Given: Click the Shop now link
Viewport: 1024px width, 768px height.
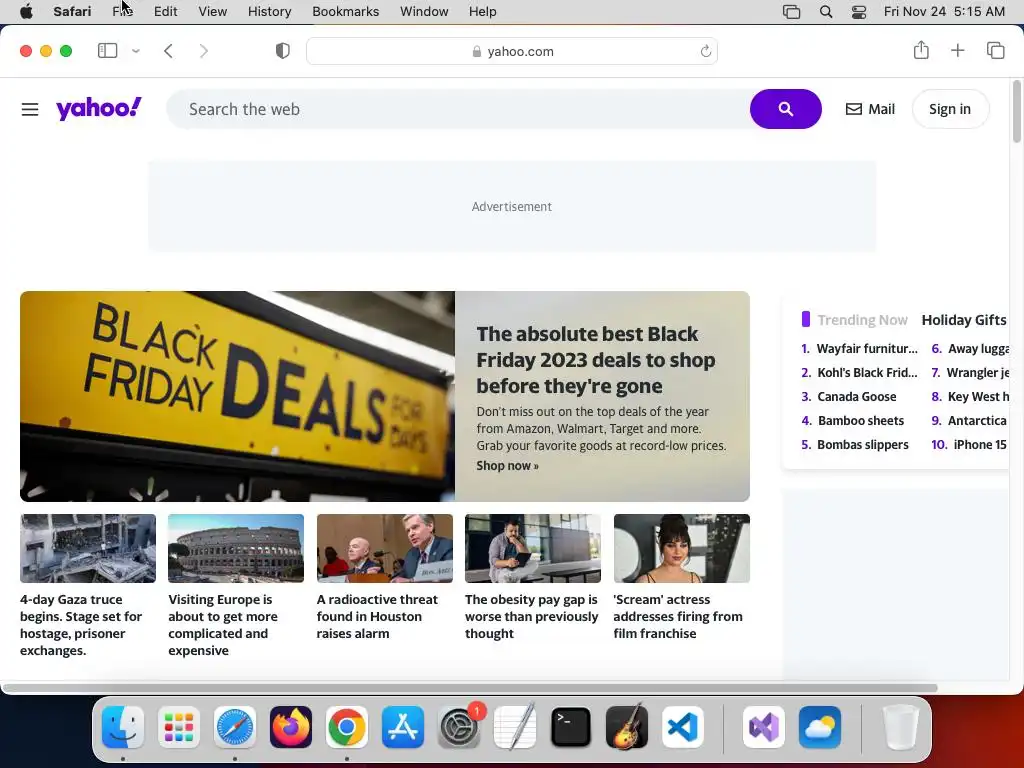Looking at the screenshot, I should [507, 466].
